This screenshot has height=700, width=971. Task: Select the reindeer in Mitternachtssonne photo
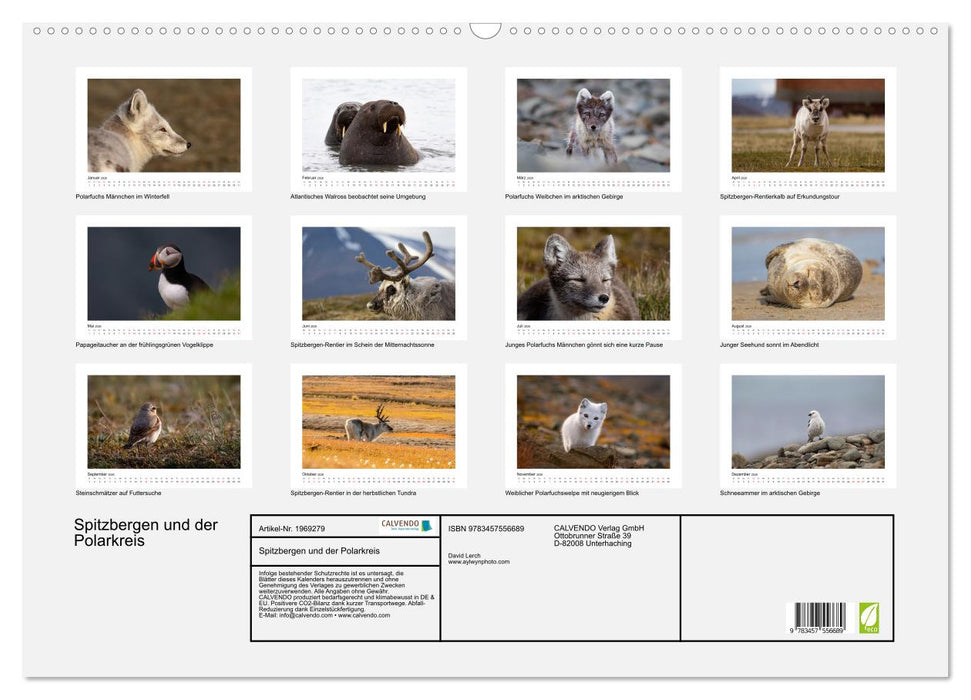pyautogui.click(x=378, y=273)
